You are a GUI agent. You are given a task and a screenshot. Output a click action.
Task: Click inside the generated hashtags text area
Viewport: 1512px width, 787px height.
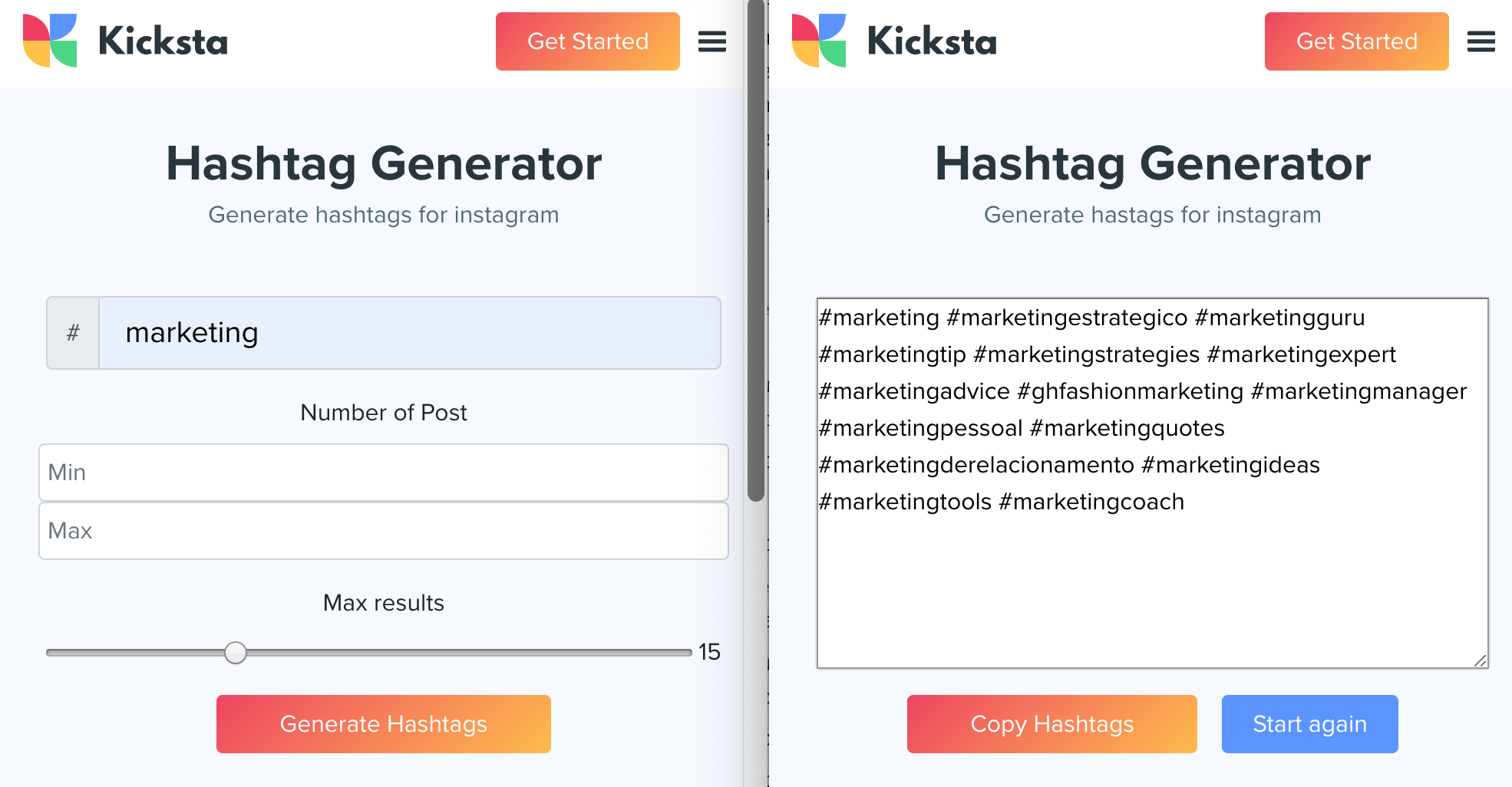point(1151,583)
